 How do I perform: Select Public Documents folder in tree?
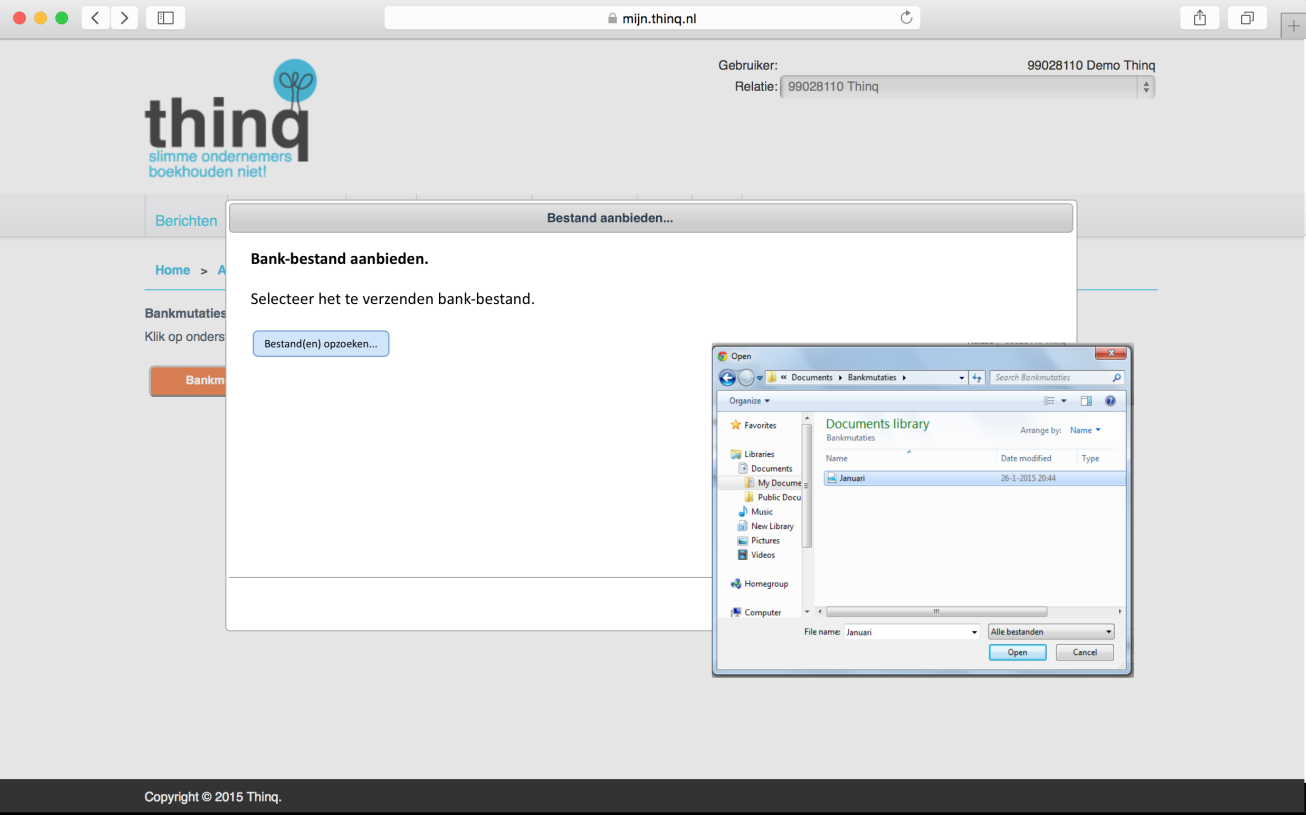[773, 497]
